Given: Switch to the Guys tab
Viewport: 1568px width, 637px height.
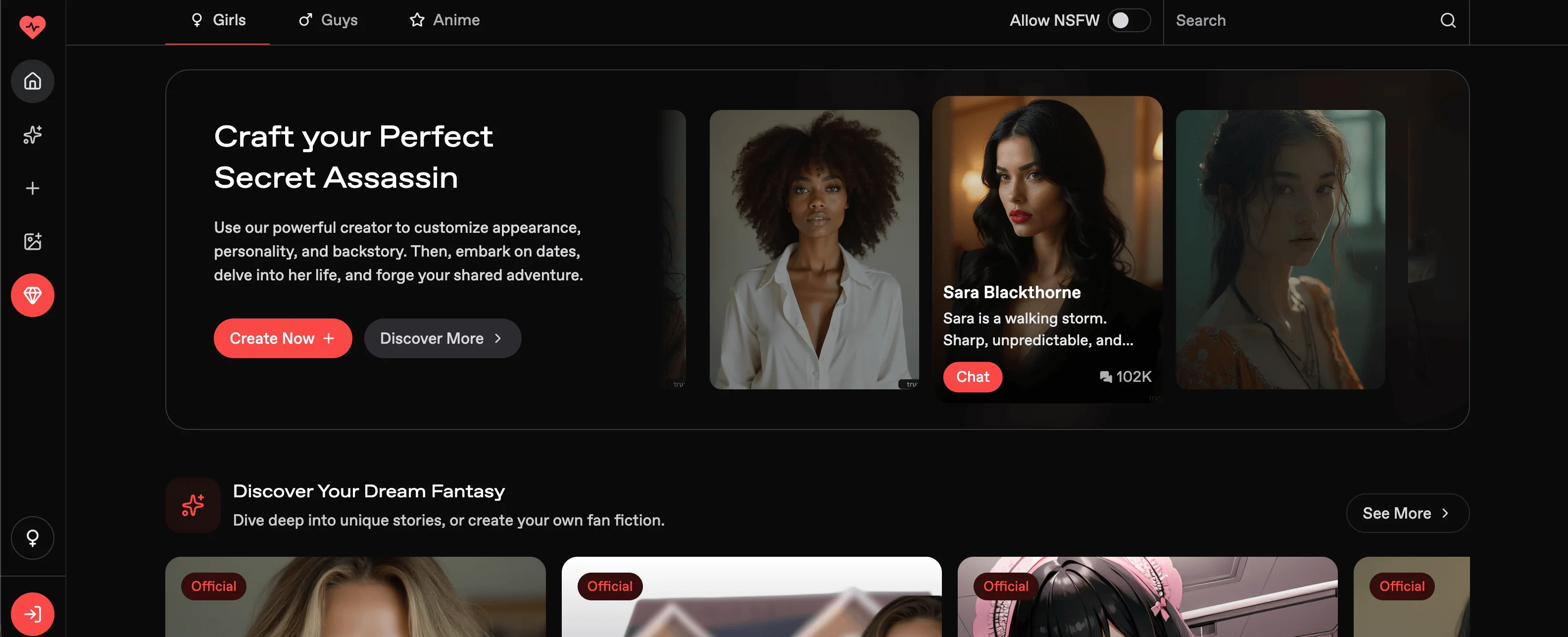Looking at the screenshot, I should tap(329, 19).
